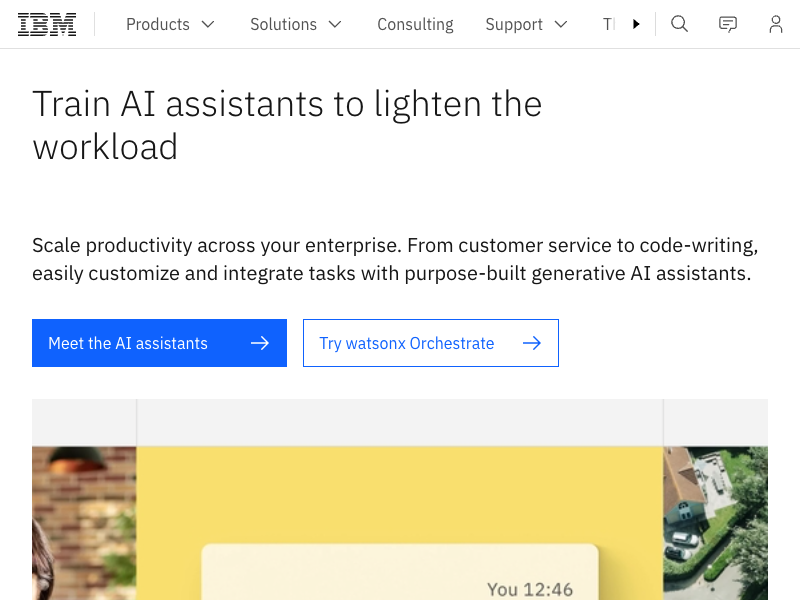Expand the Solutions dropdown chevron
Screen dimensions: 800x600
click(335, 24)
